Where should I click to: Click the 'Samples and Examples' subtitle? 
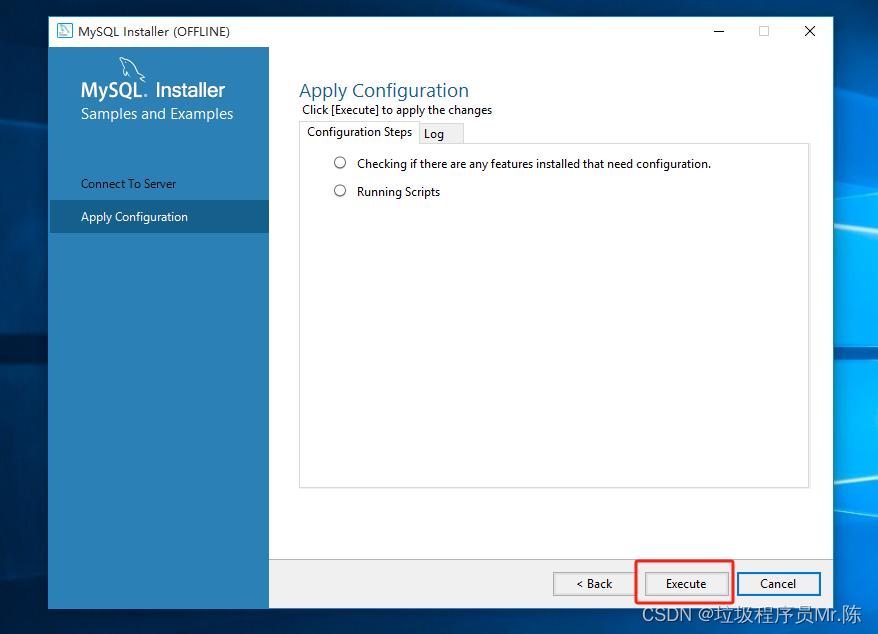click(157, 114)
